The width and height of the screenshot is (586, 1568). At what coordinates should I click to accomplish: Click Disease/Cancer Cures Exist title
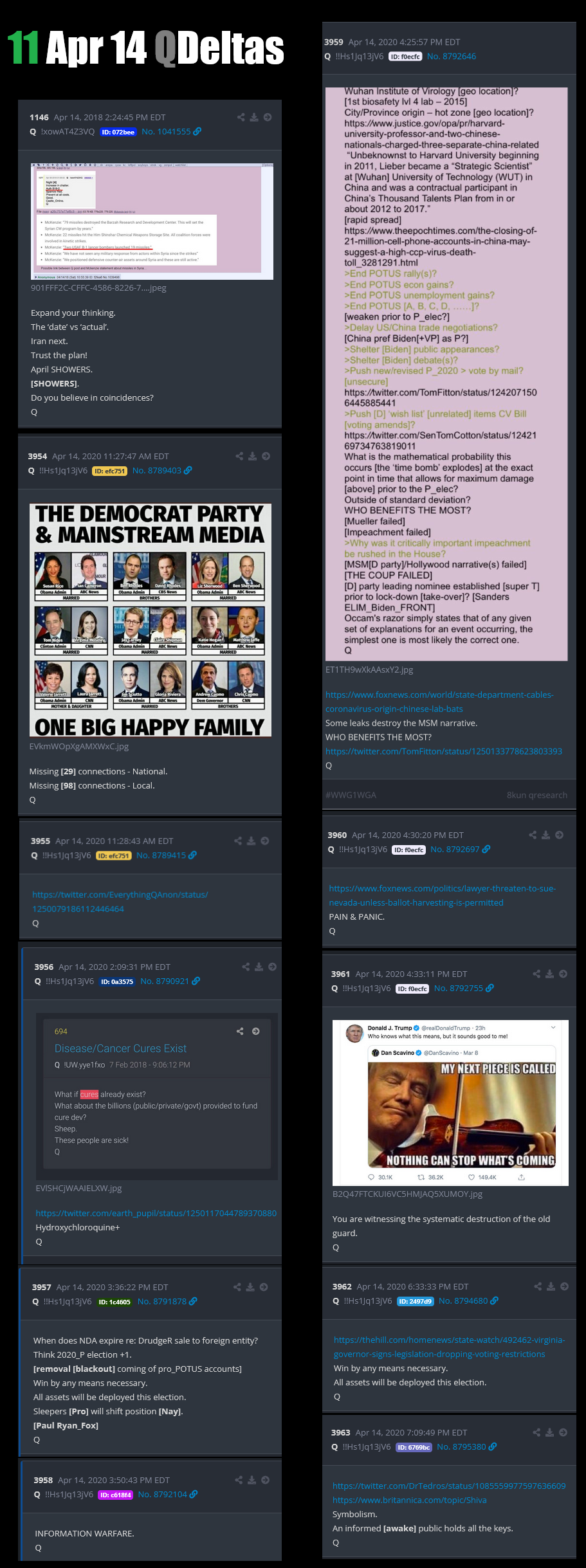120,1048
